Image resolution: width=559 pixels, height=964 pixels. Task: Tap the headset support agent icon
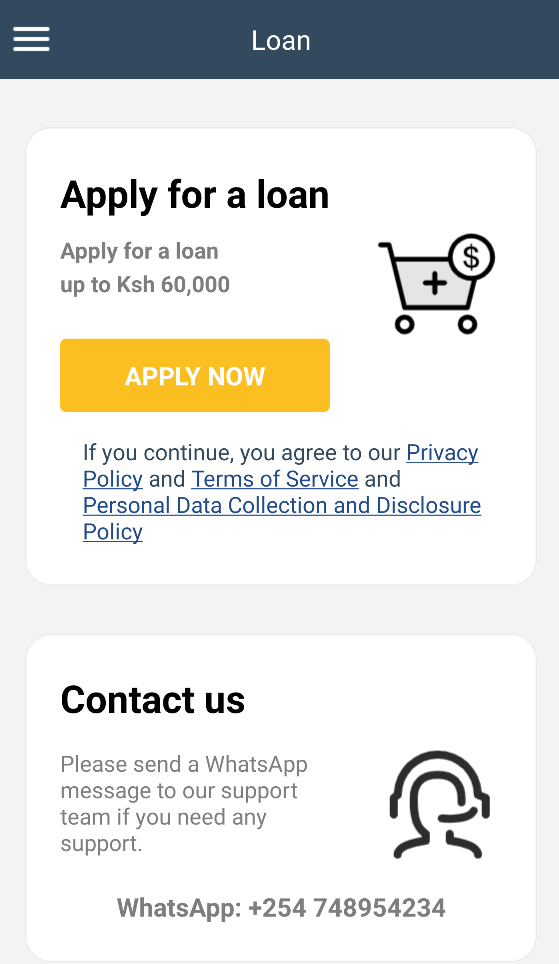coord(439,804)
